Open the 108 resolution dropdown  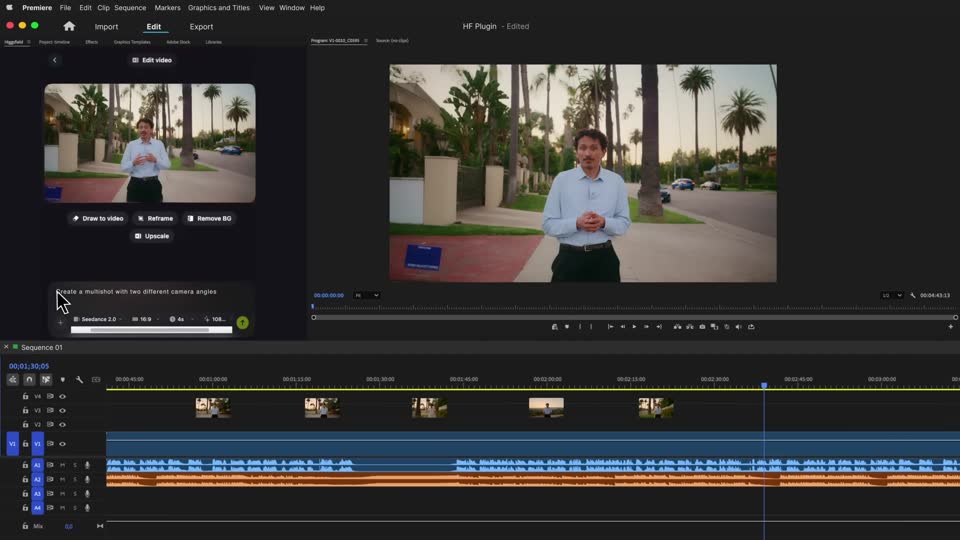pos(216,319)
